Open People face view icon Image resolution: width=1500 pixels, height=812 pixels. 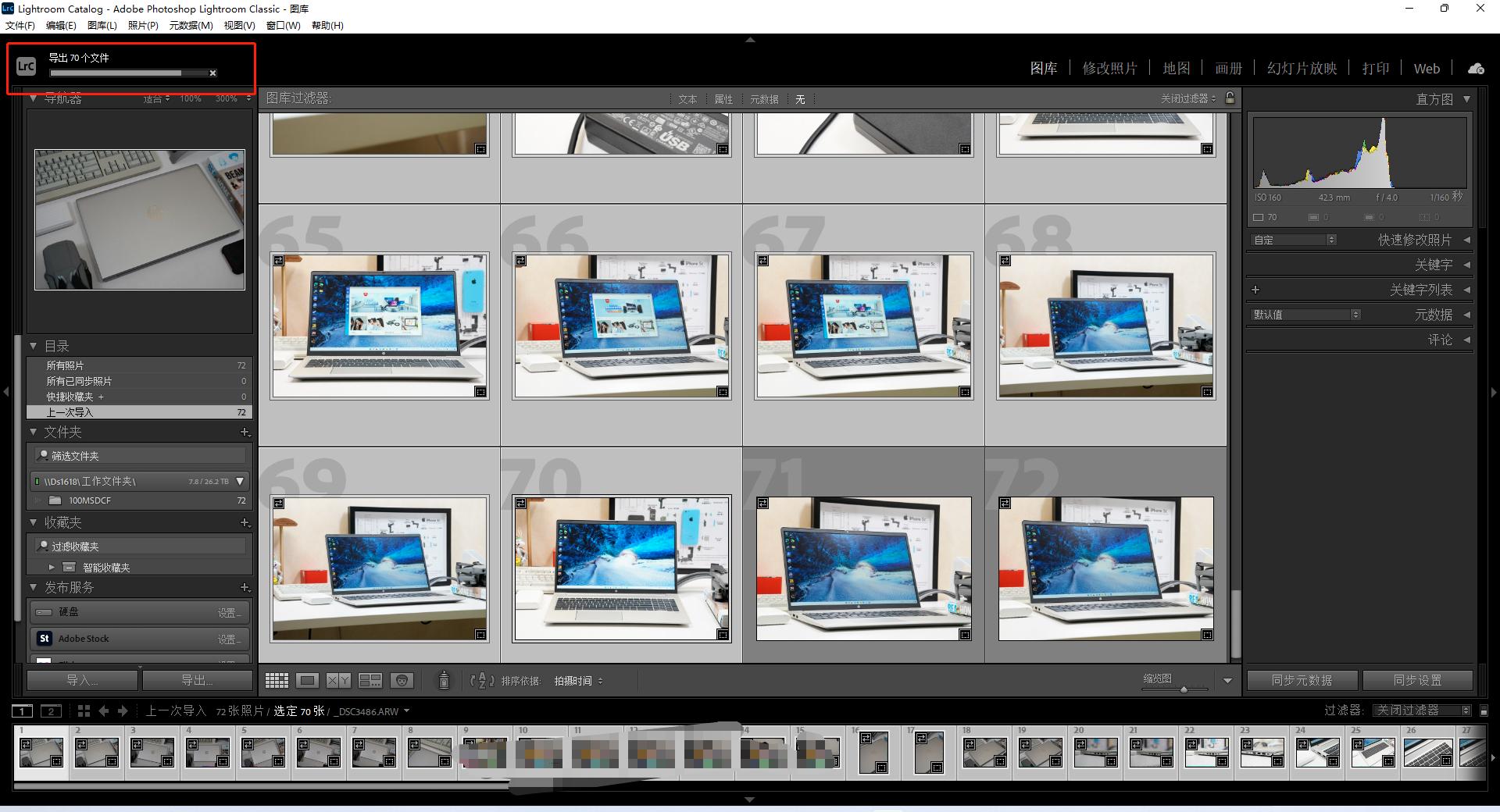tap(402, 681)
